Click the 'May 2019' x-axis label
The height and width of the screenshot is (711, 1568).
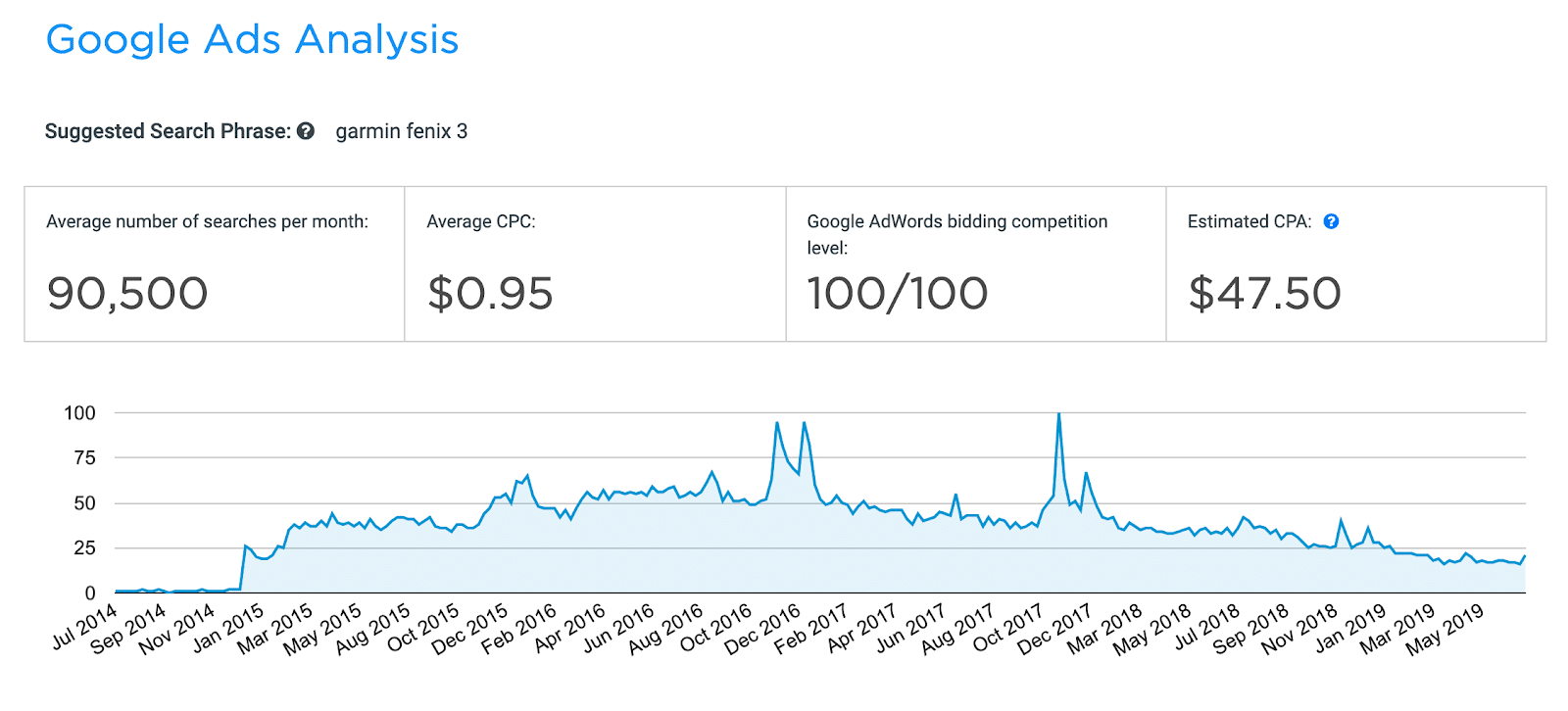point(1445,630)
